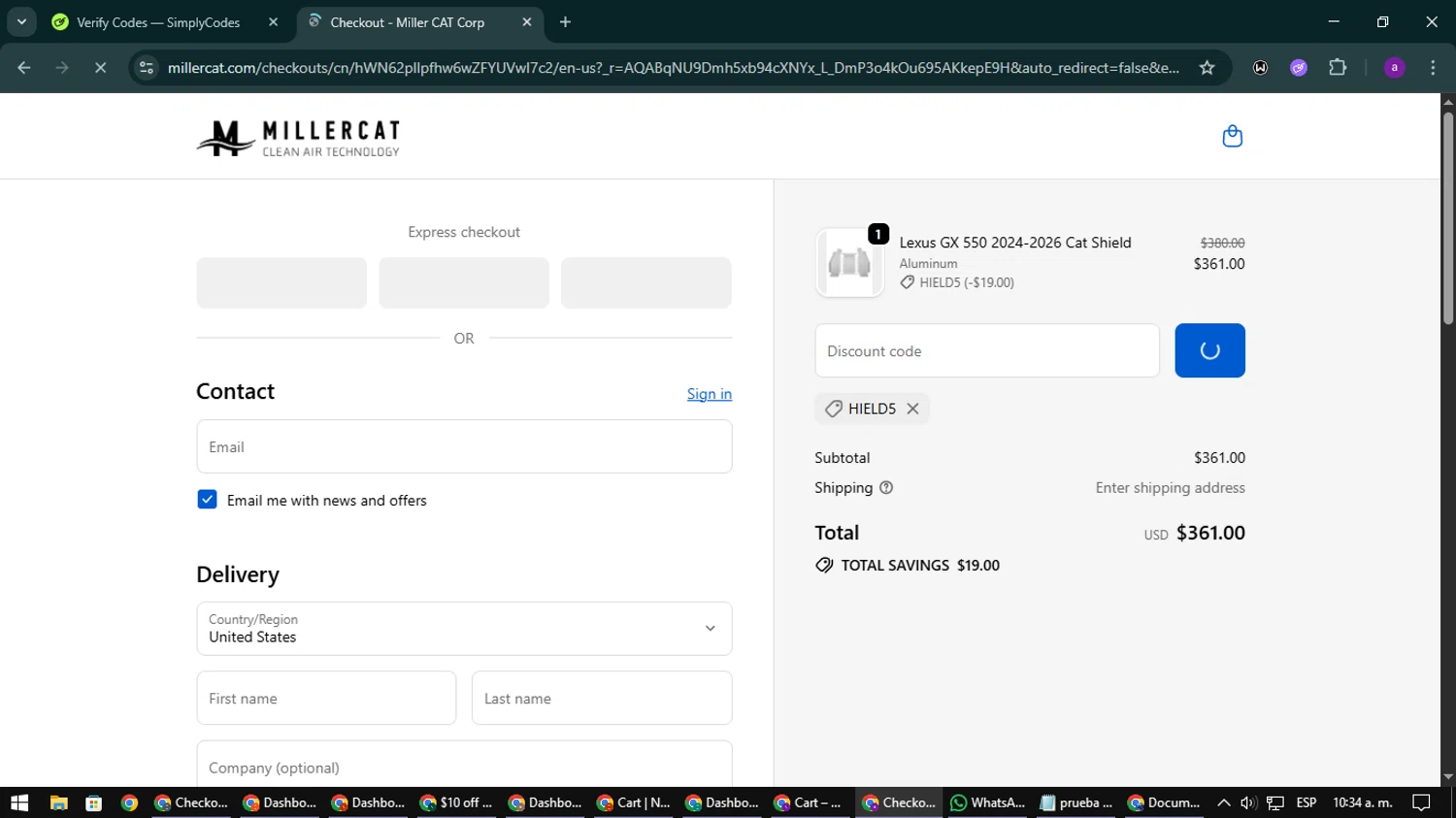
Task: Uncheck Email me with news and offers
Action: pyautogui.click(x=207, y=500)
